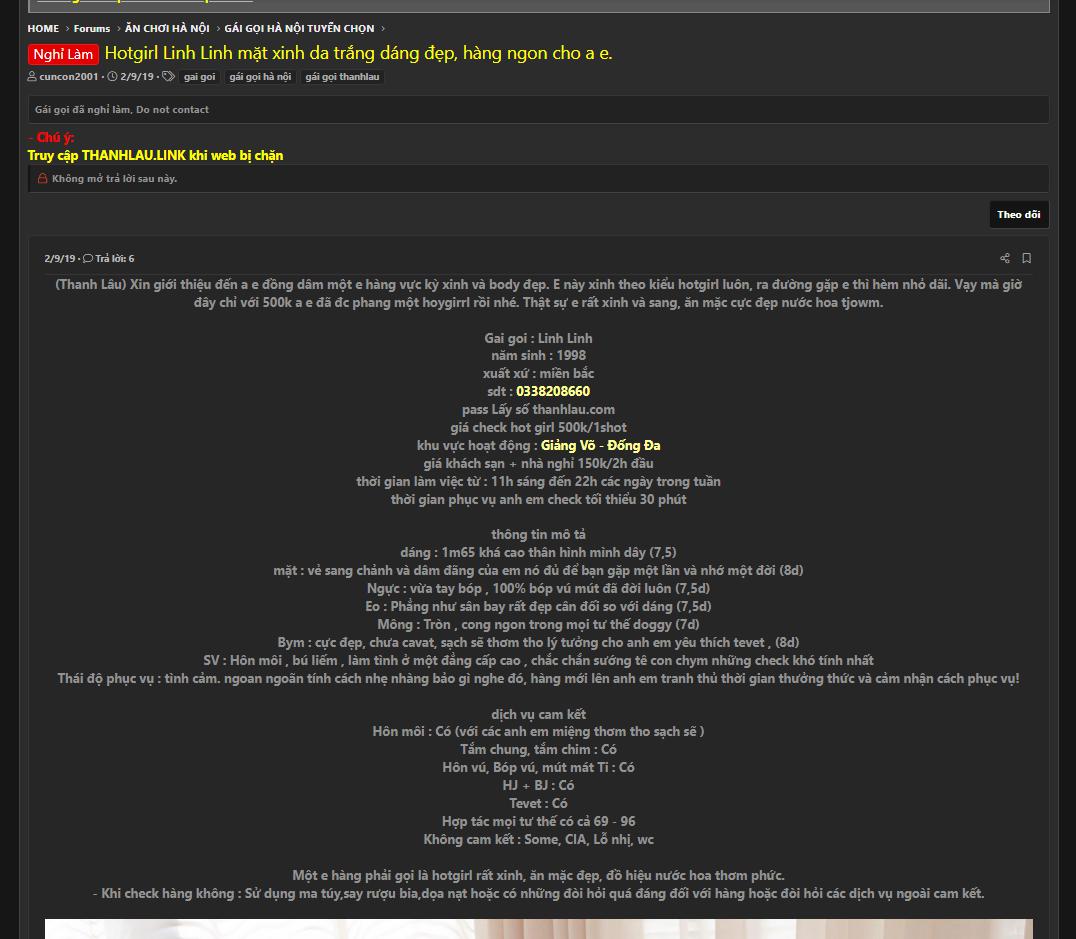Click the speech bubble icon beside Trả lời: 6
Image resolution: width=1076 pixels, height=939 pixels.
pyautogui.click(x=88, y=259)
